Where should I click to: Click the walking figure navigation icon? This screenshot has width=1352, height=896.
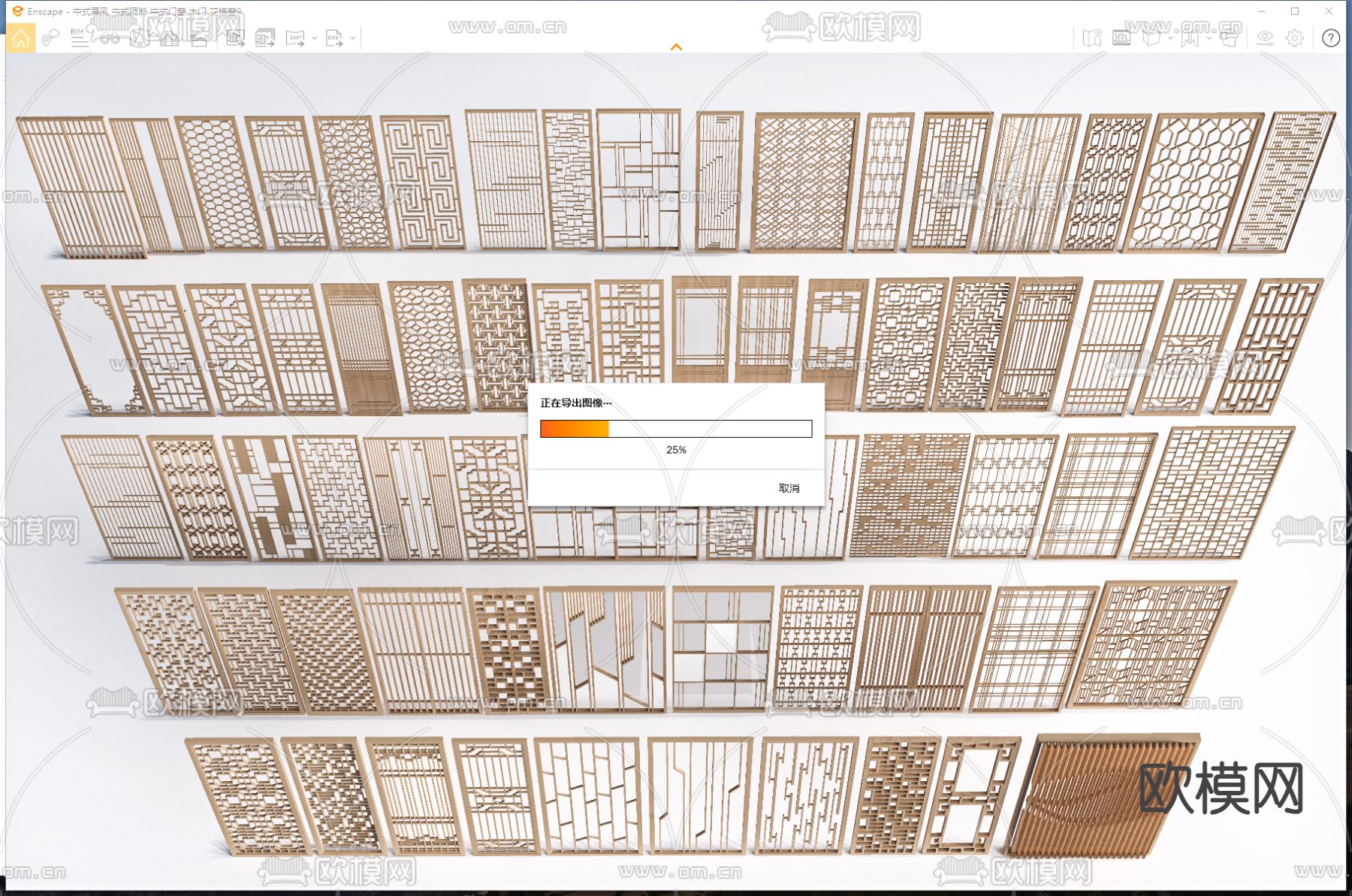pyautogui.click(x=1189, y=38)
